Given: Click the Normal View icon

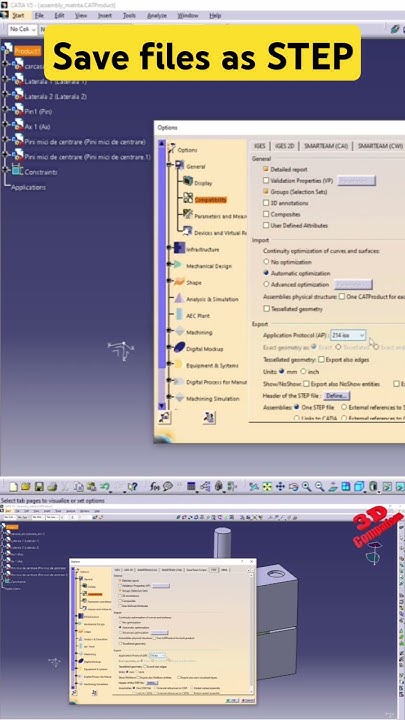Looking at the screenshot, I should tap(333, 486).
